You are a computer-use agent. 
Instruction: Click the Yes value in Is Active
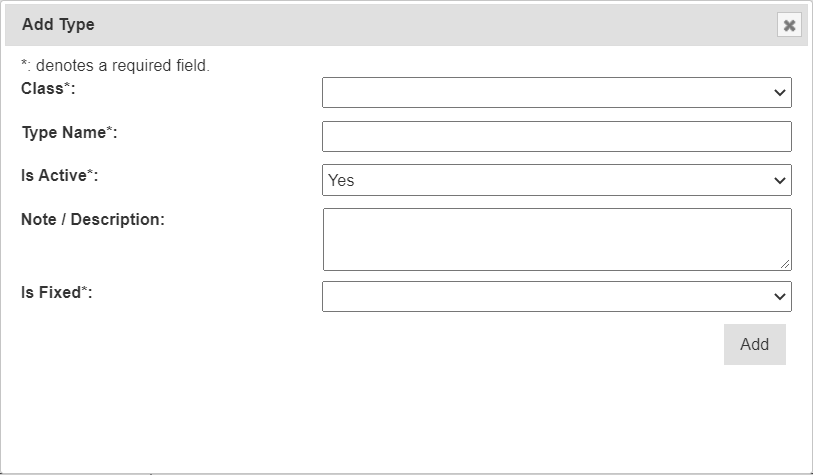click(341, 181)
